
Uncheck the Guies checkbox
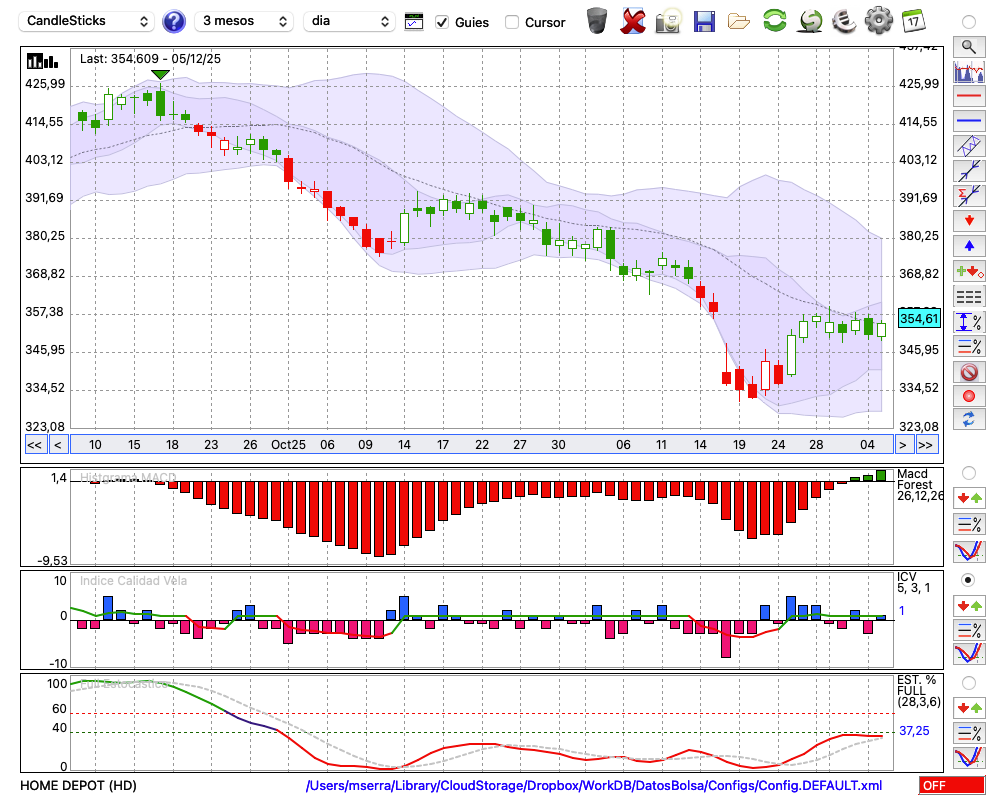(443, 22)
